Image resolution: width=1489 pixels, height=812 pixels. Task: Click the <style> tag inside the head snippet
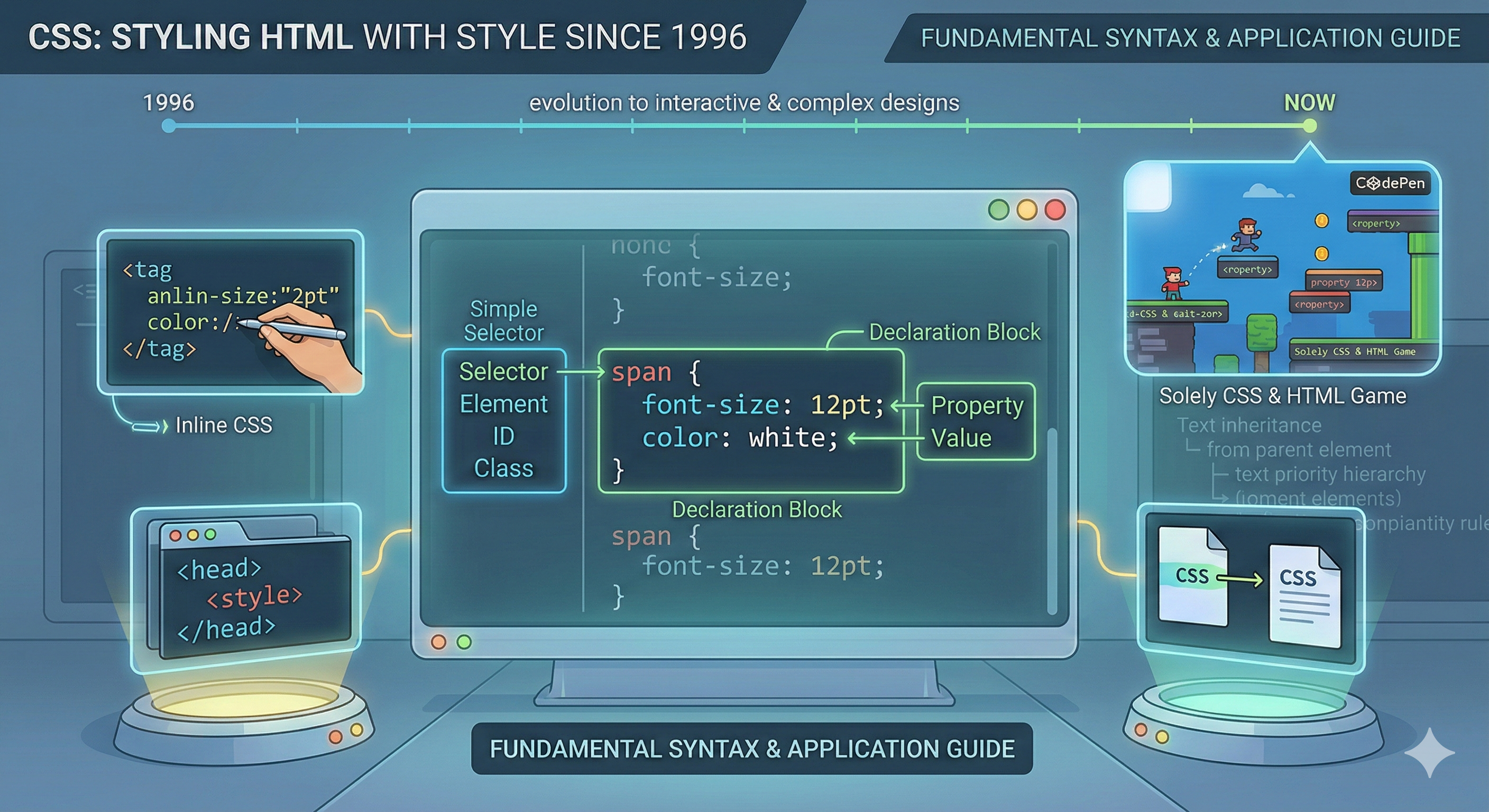tap(256, 596)
